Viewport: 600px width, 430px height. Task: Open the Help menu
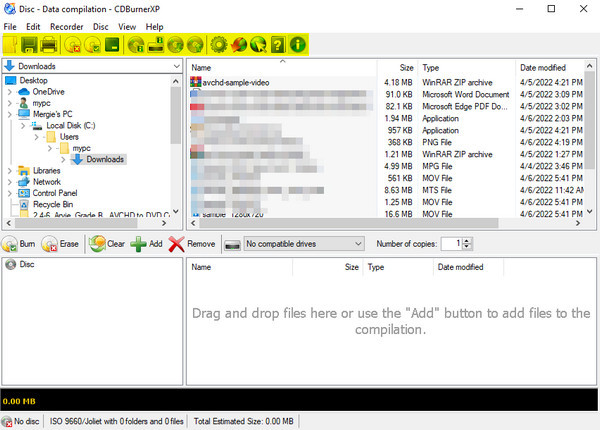[x=155, y=27]
